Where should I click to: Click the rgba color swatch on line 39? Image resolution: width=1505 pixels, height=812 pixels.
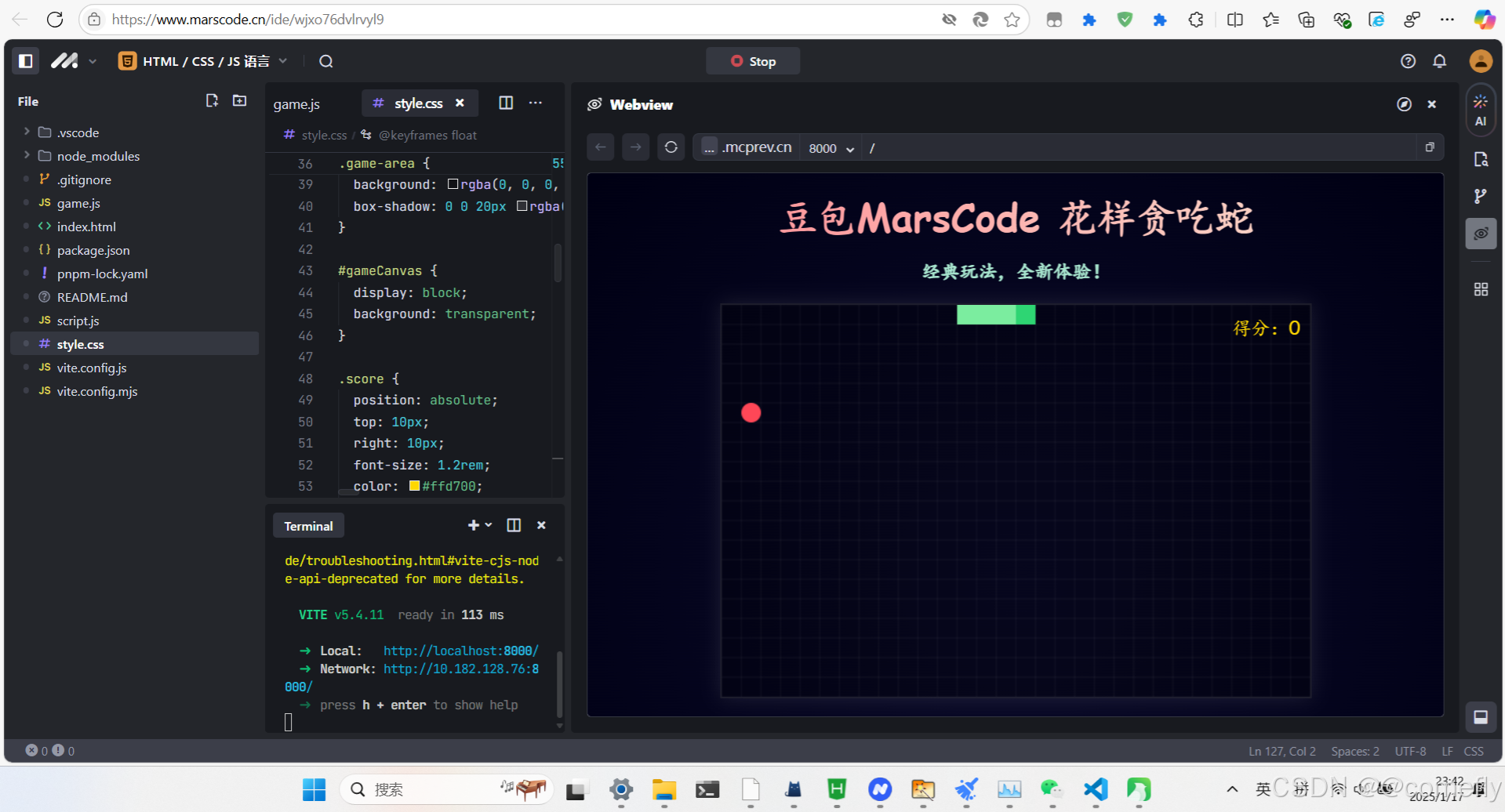pos(453,184)
